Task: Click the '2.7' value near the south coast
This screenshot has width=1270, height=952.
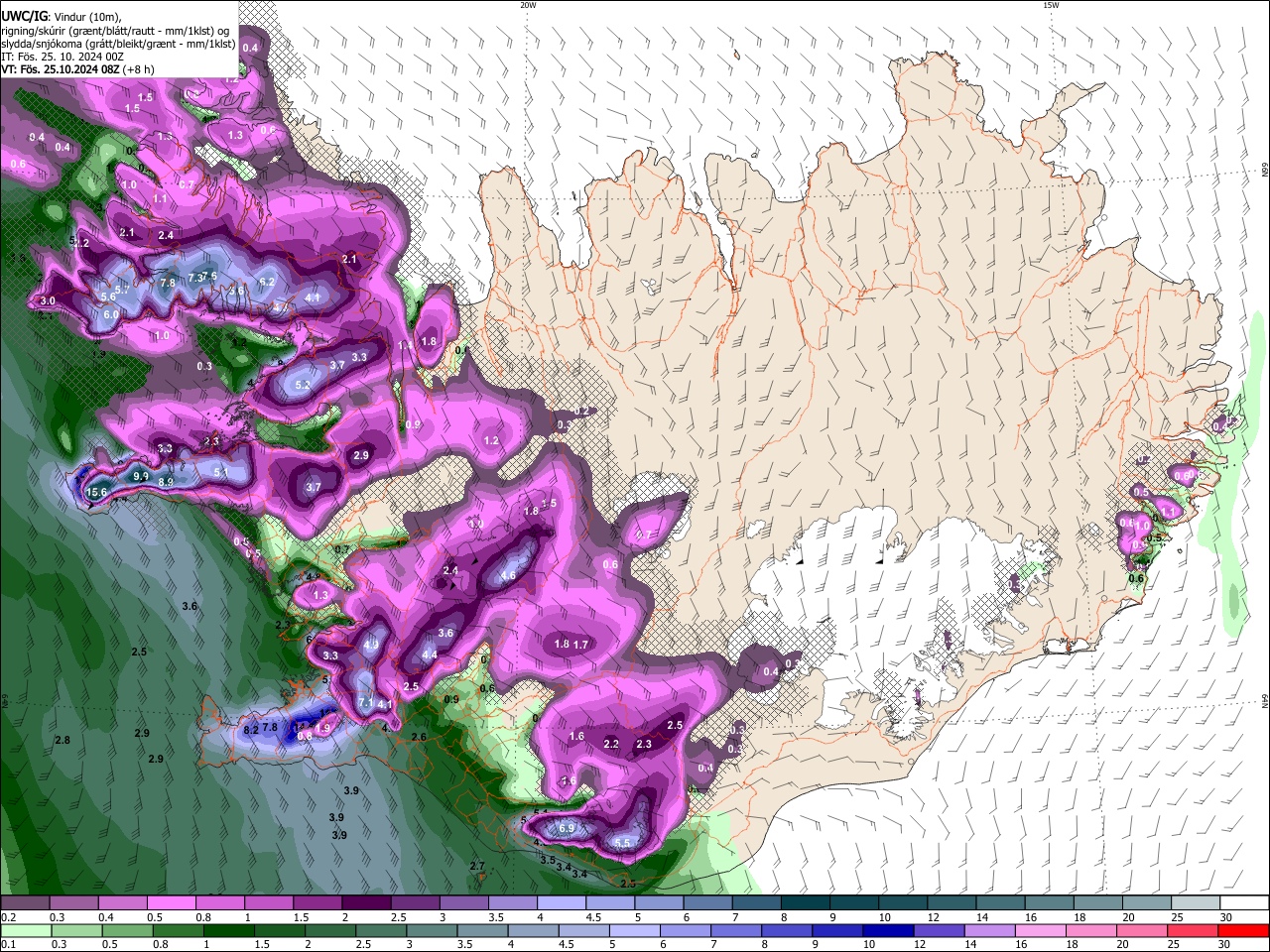Action: pos(477,867)
